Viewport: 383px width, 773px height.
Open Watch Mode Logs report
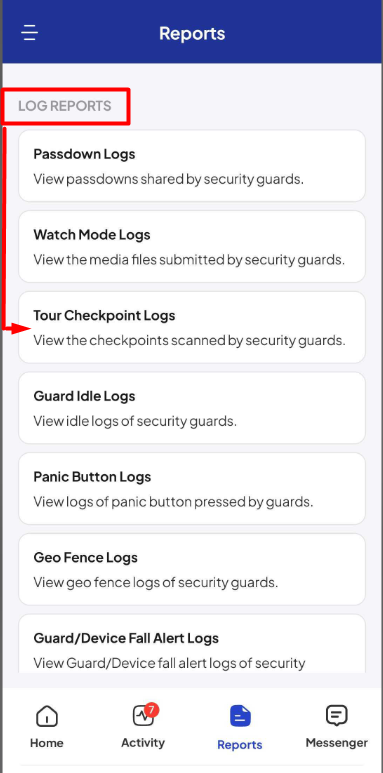192,246
